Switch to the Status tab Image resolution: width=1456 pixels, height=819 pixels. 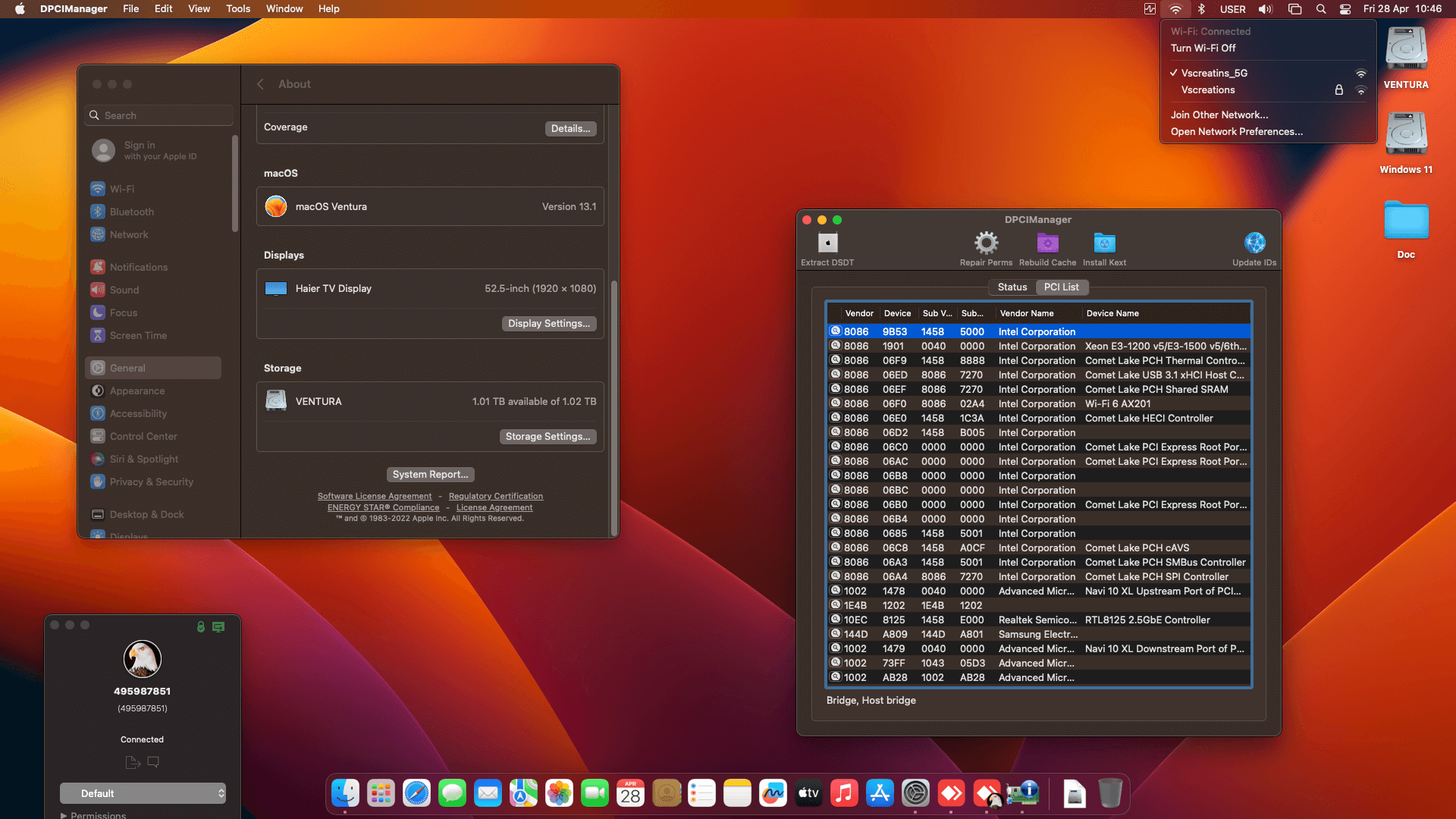(x=1012, y=287)
